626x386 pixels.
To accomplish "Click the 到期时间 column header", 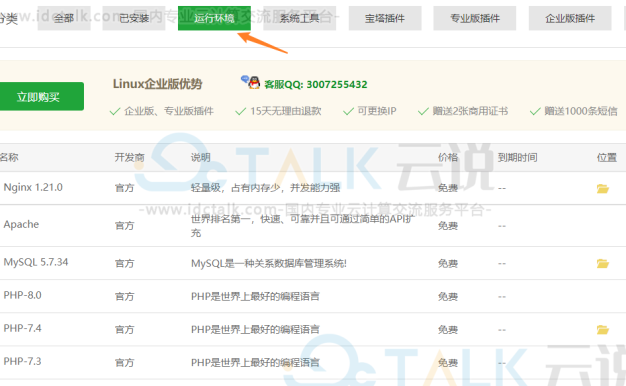I will 517,158.
